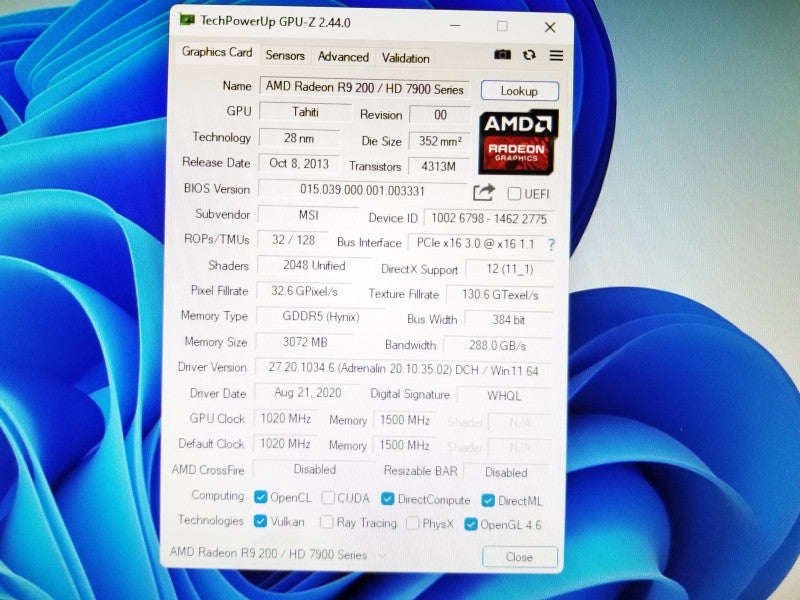Image resolution: width=800 pixels, height=600 pixels.
Task: Click the Bus Interface question mark
Action: [552, 244]
